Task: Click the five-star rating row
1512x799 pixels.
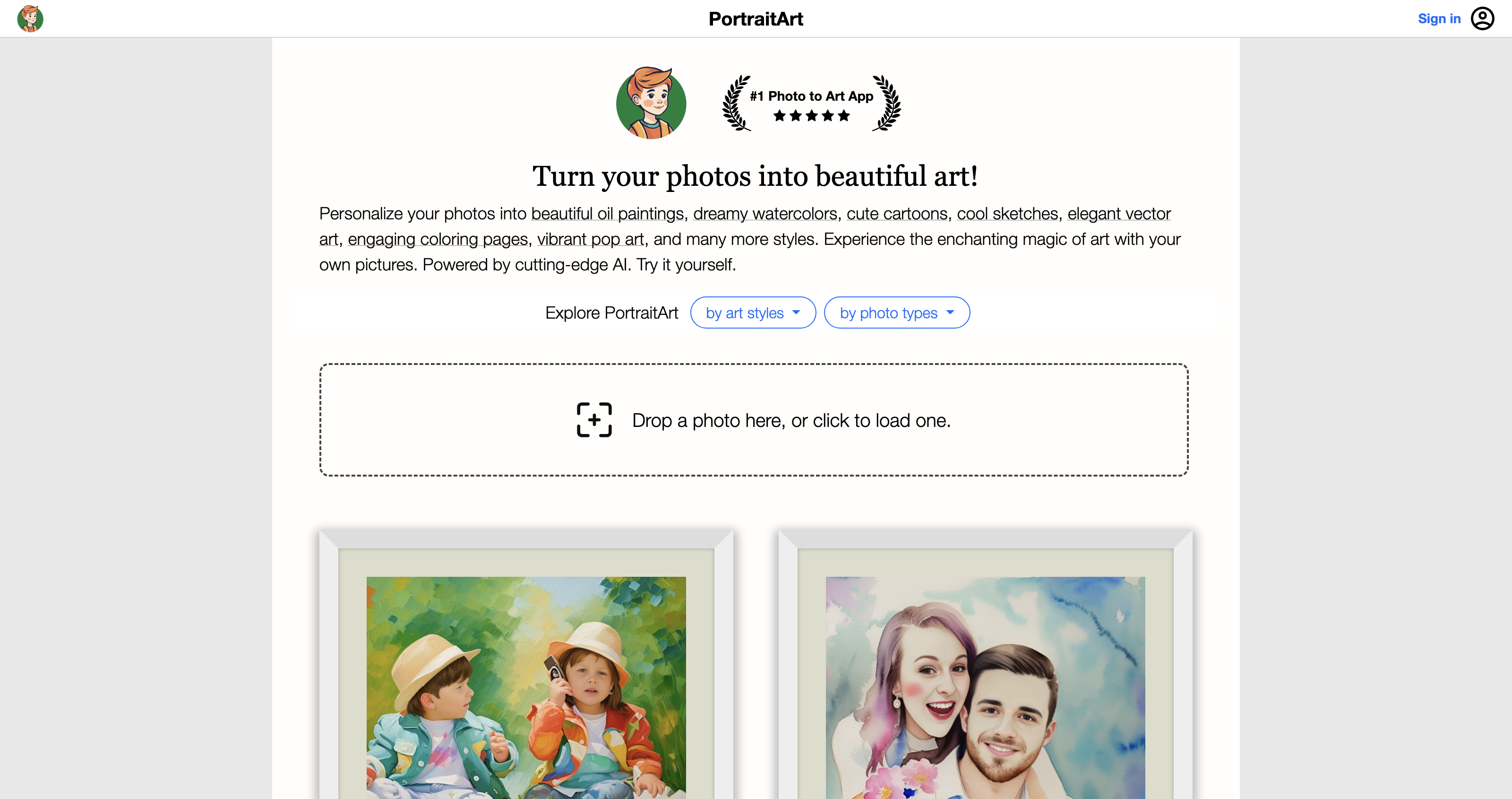Action: [x=811, y=116]
